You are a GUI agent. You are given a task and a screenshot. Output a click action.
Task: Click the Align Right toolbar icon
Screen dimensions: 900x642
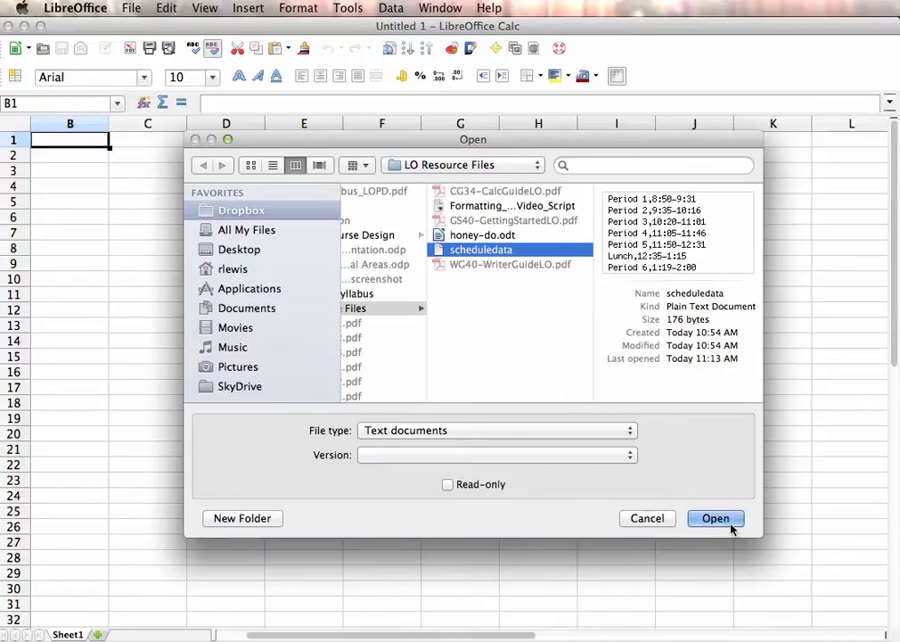pos(339,76)
